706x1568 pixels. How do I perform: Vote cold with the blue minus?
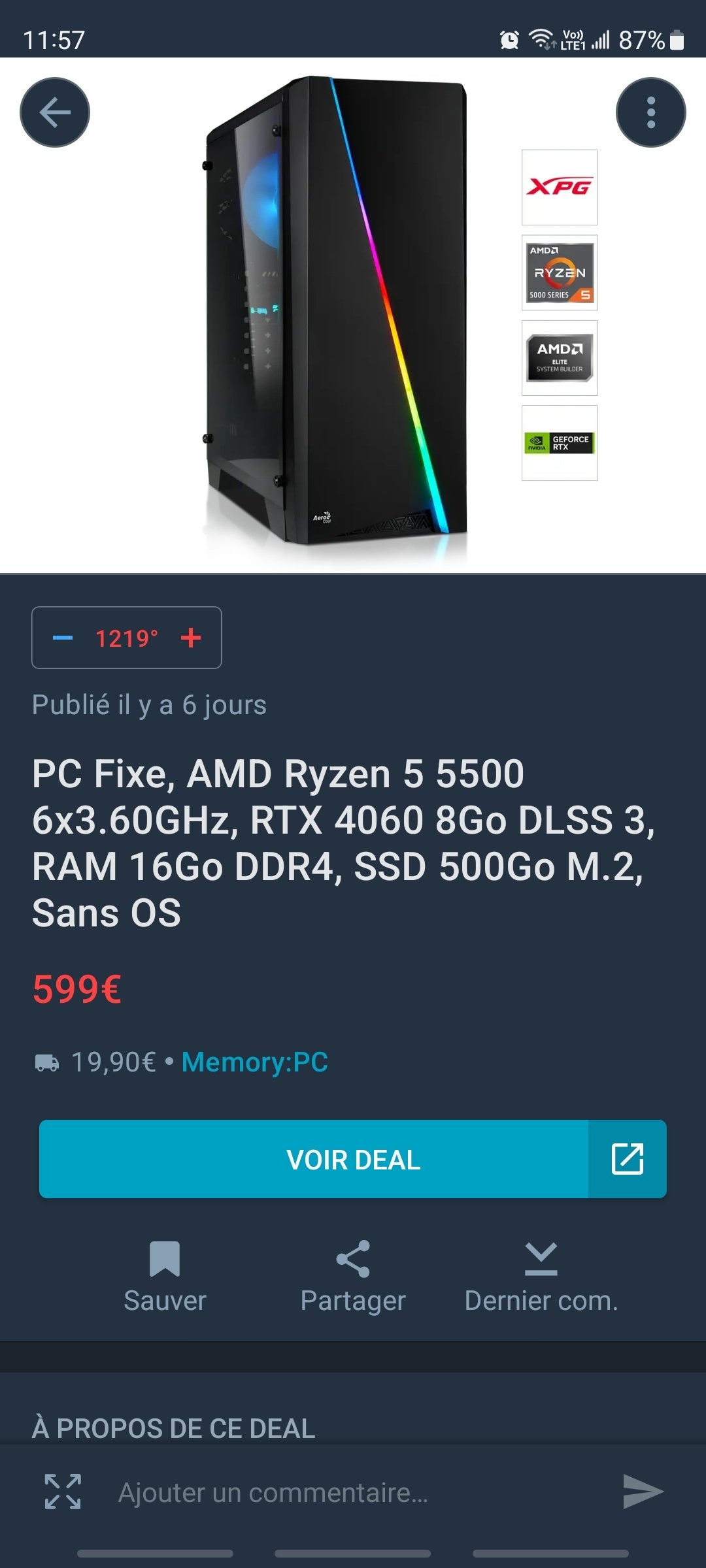tap(63, 638)
